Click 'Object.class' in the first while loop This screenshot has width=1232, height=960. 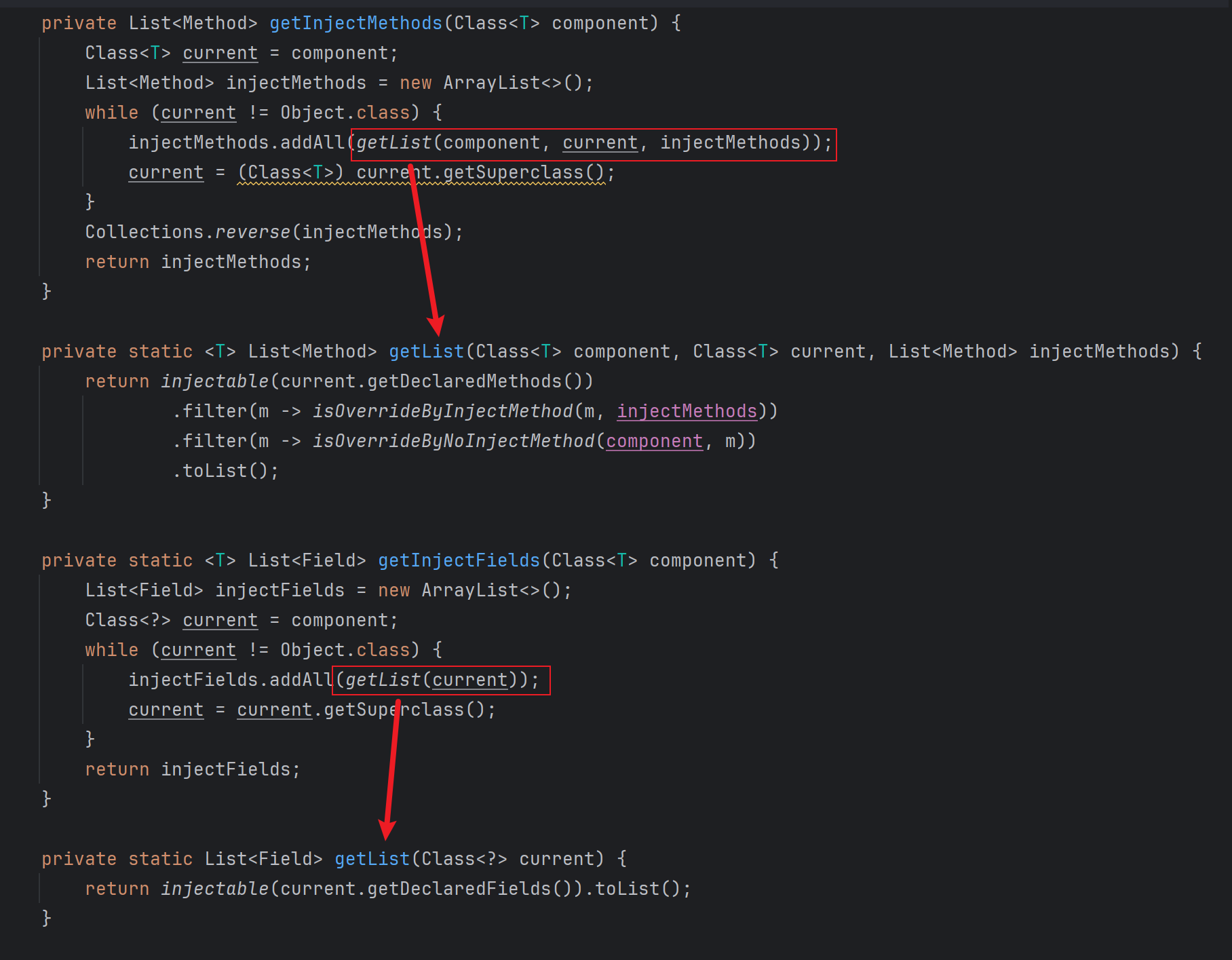(x=345, y=113)
